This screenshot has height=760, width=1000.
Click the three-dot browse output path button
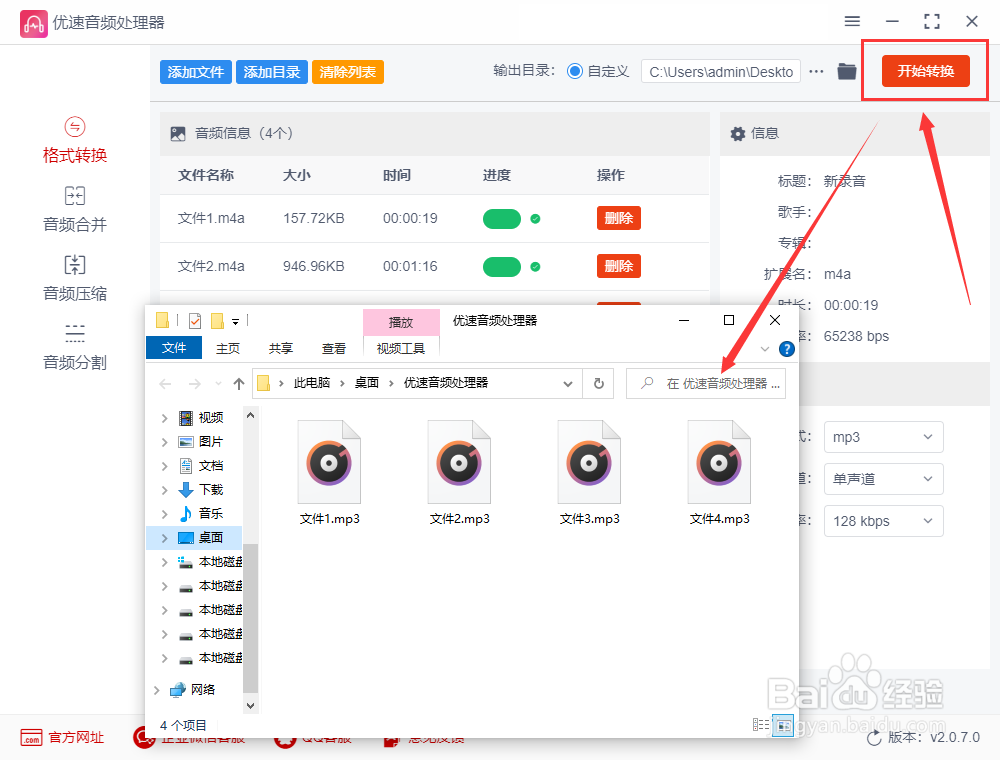tap(816, 71)
